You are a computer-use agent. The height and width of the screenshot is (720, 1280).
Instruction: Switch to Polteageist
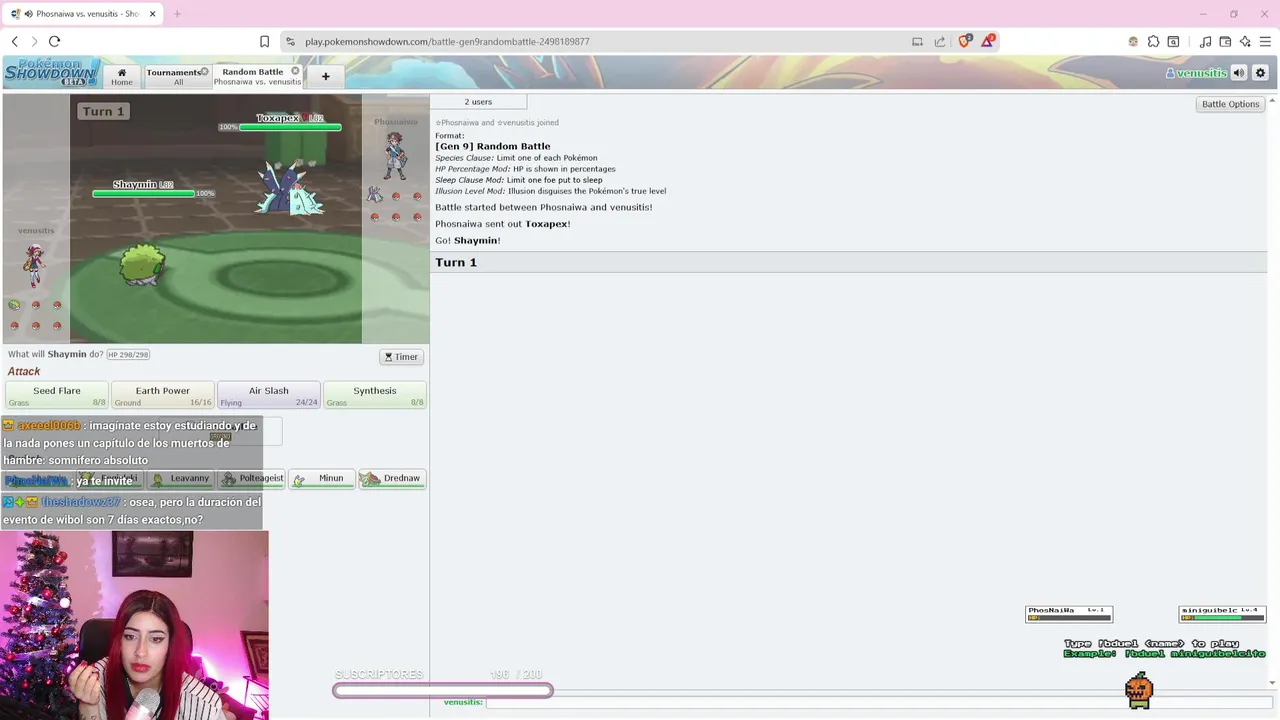tap(253, 478)
